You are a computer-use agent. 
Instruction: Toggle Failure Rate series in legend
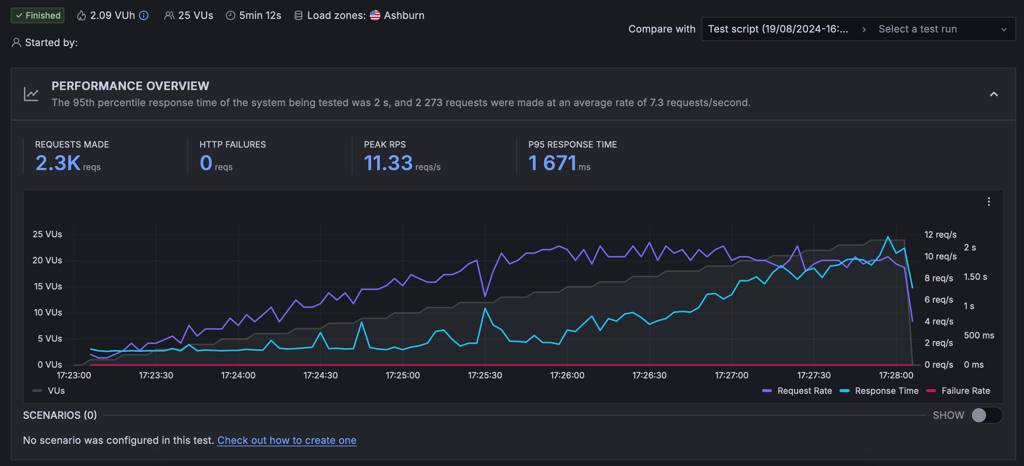pos(959,391)
